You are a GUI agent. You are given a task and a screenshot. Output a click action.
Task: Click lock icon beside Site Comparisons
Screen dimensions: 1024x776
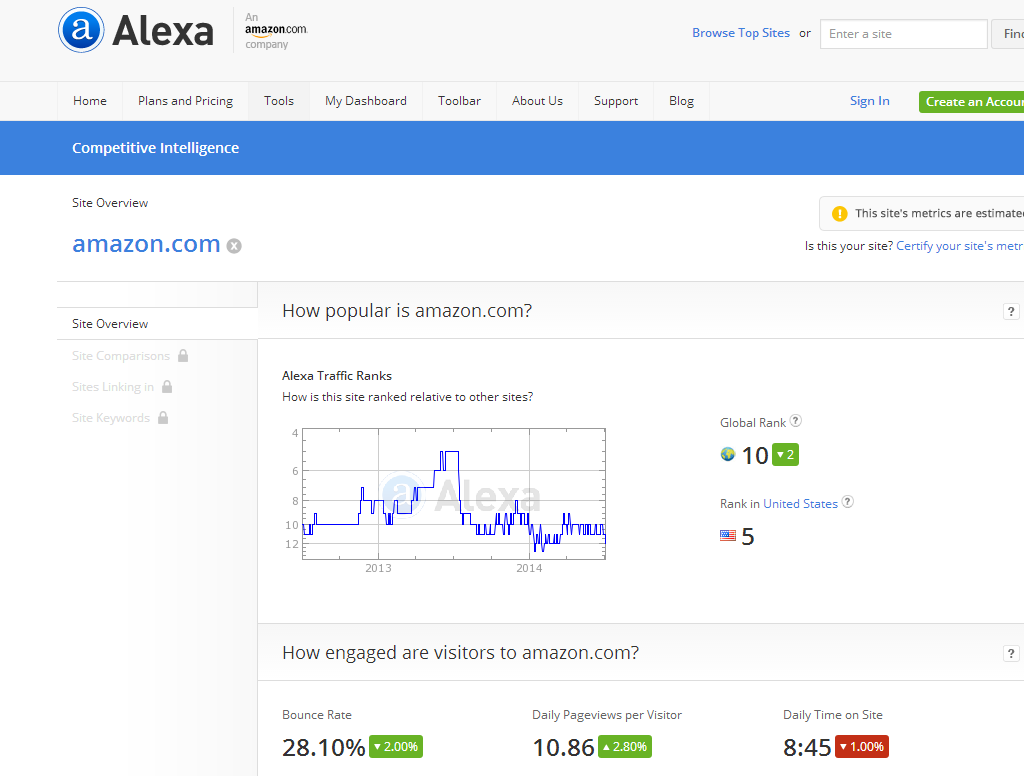pos(183,355)
